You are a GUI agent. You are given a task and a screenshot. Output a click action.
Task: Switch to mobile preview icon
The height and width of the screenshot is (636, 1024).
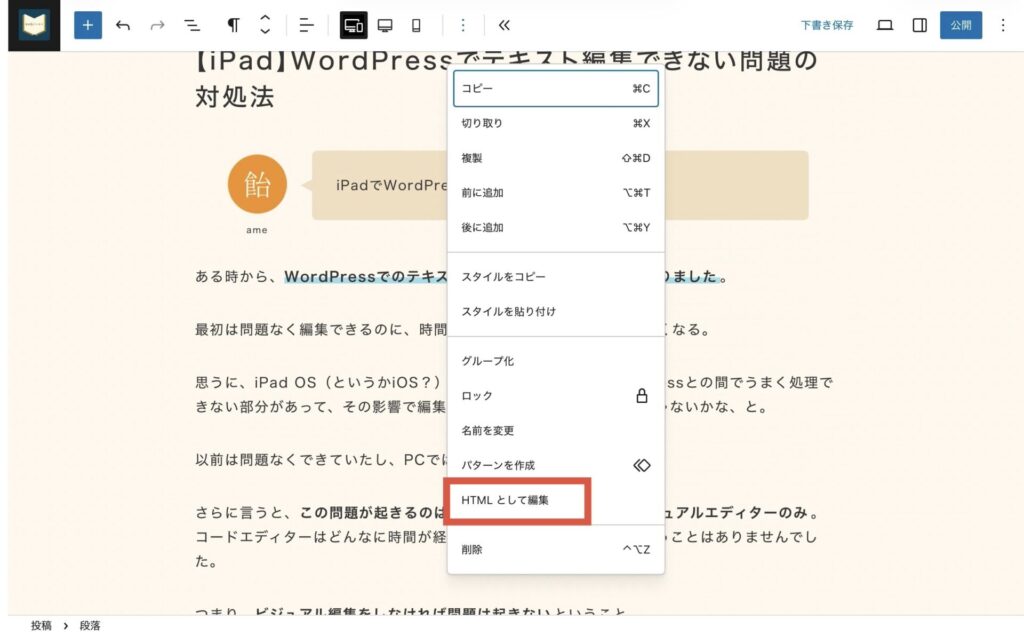pos(416,25)
